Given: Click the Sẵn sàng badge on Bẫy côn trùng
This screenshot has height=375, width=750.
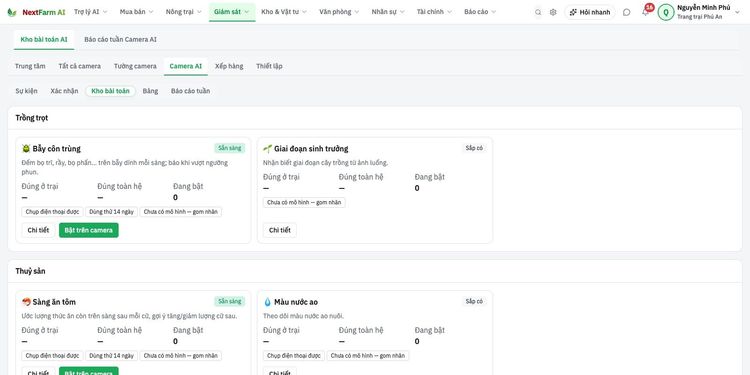Looking at the screenshot, I should coord(230,148).
